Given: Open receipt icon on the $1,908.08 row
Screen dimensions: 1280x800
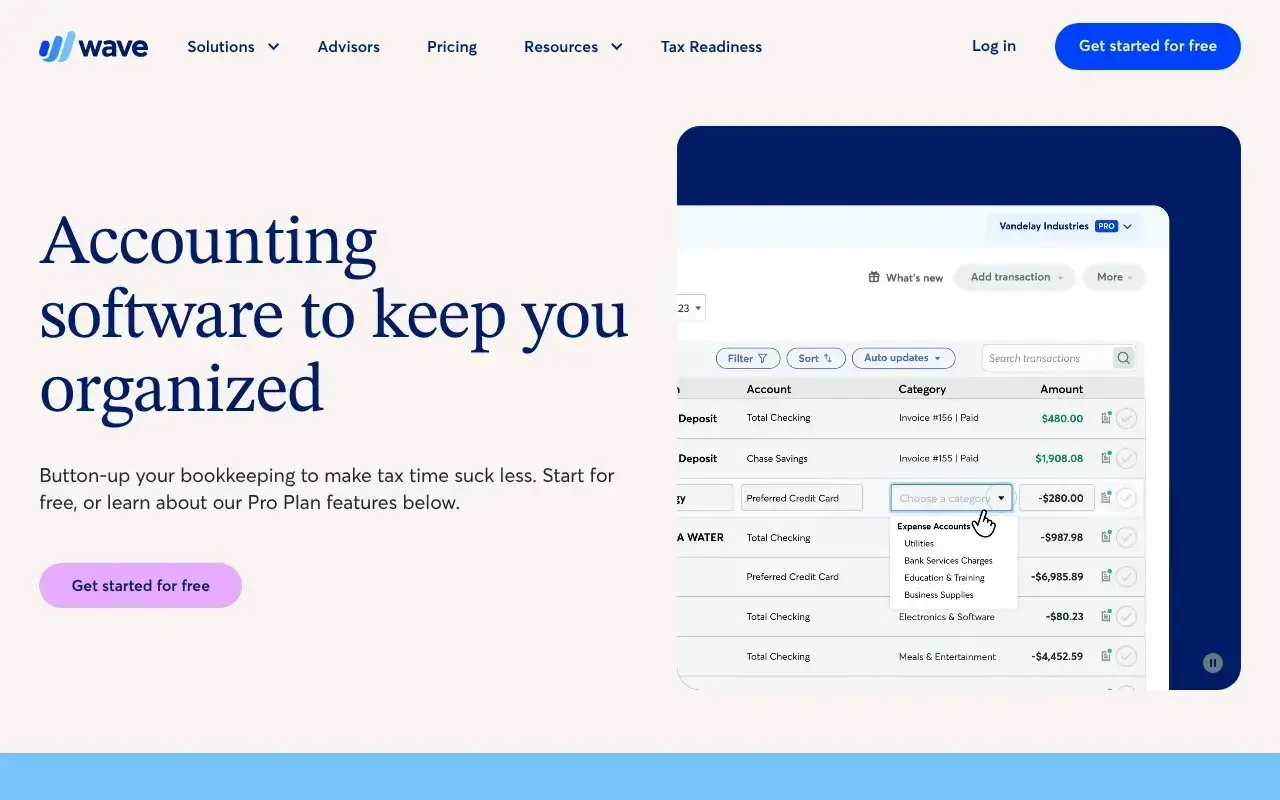Looking at the screenshot, I should tap(1106, 458).
